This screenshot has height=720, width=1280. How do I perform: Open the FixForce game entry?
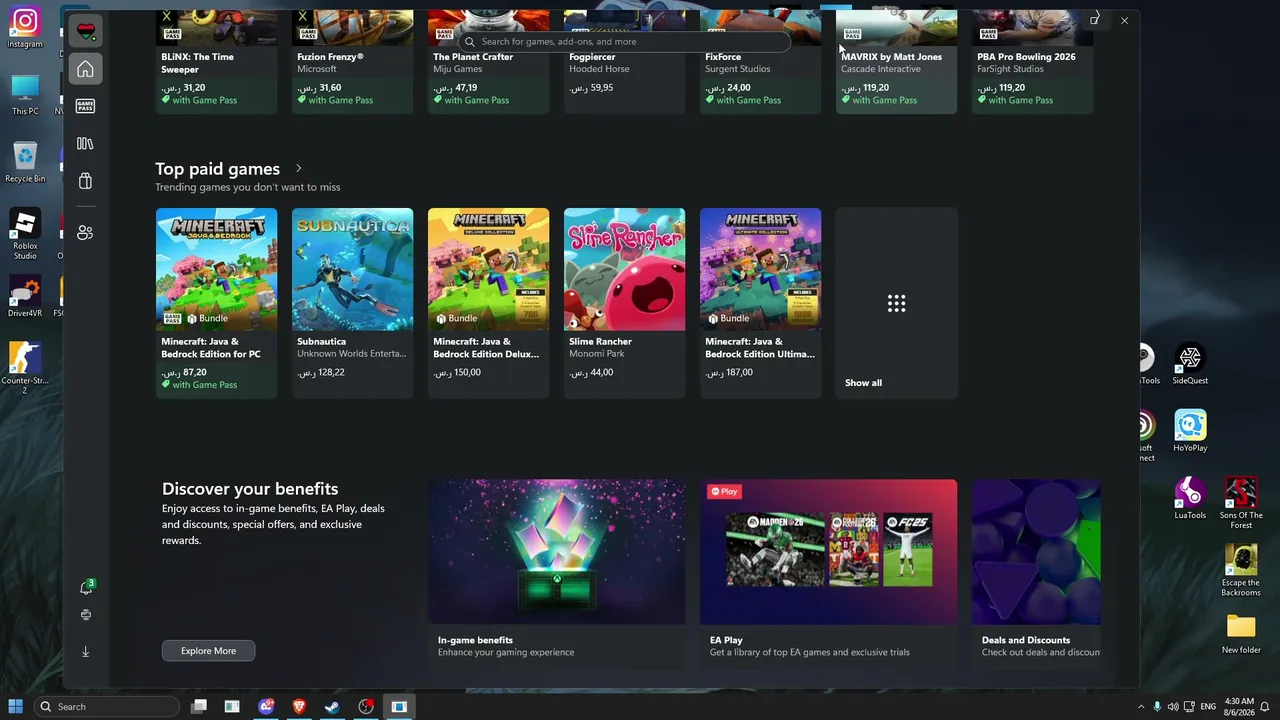click(760, 62)
